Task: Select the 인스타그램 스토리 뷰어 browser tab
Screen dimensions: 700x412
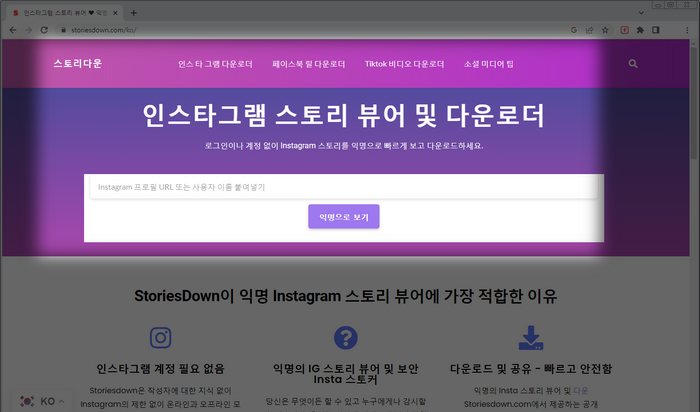Action: [x=65, y=13]
